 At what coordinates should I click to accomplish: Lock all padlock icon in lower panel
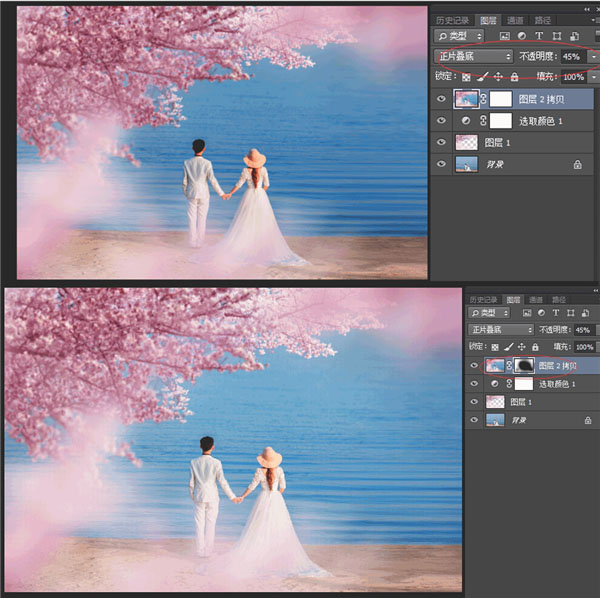pyautogui.click(x=535, y=347)
